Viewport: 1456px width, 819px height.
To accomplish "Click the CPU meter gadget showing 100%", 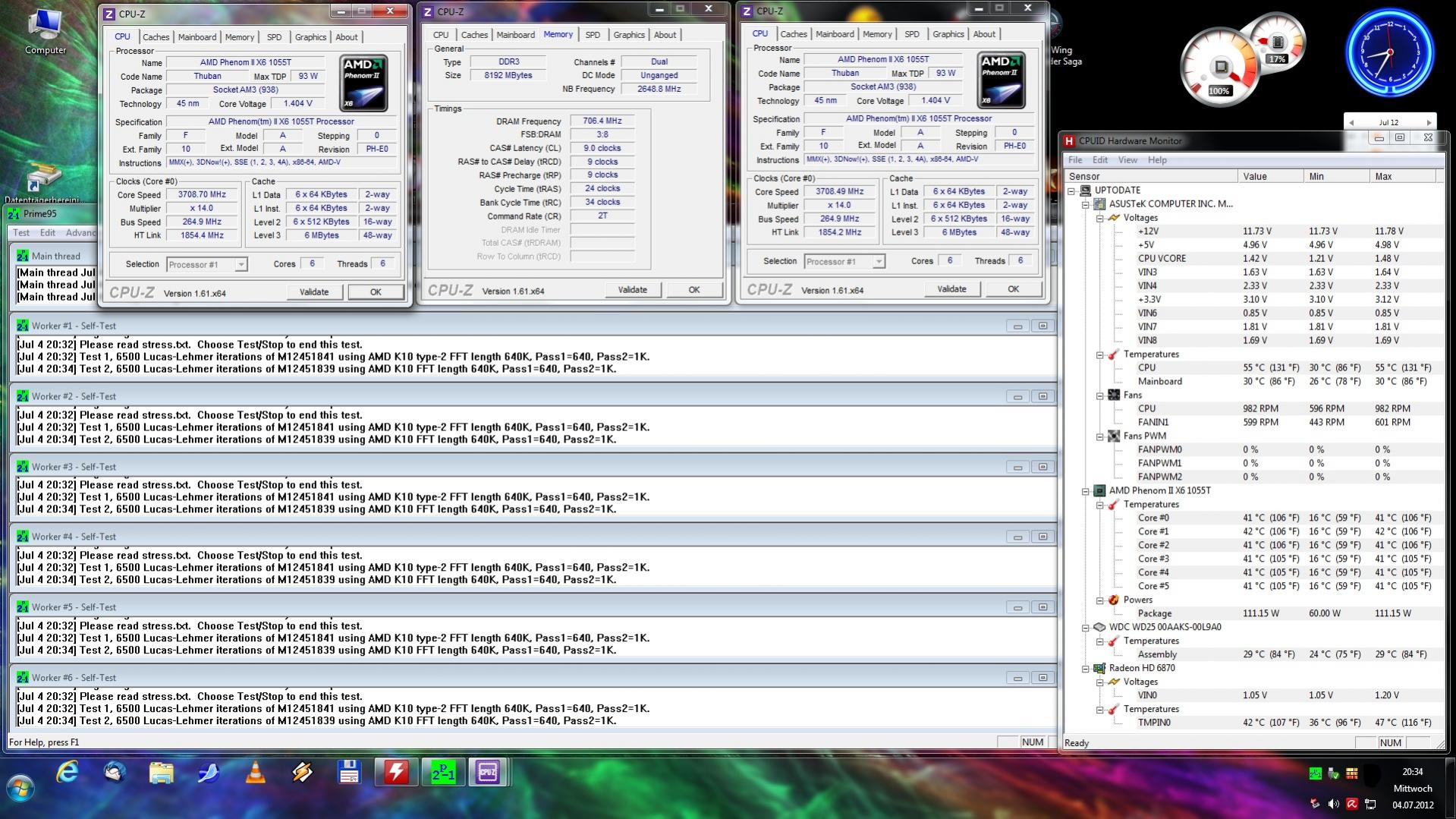I will (1219, 68).
